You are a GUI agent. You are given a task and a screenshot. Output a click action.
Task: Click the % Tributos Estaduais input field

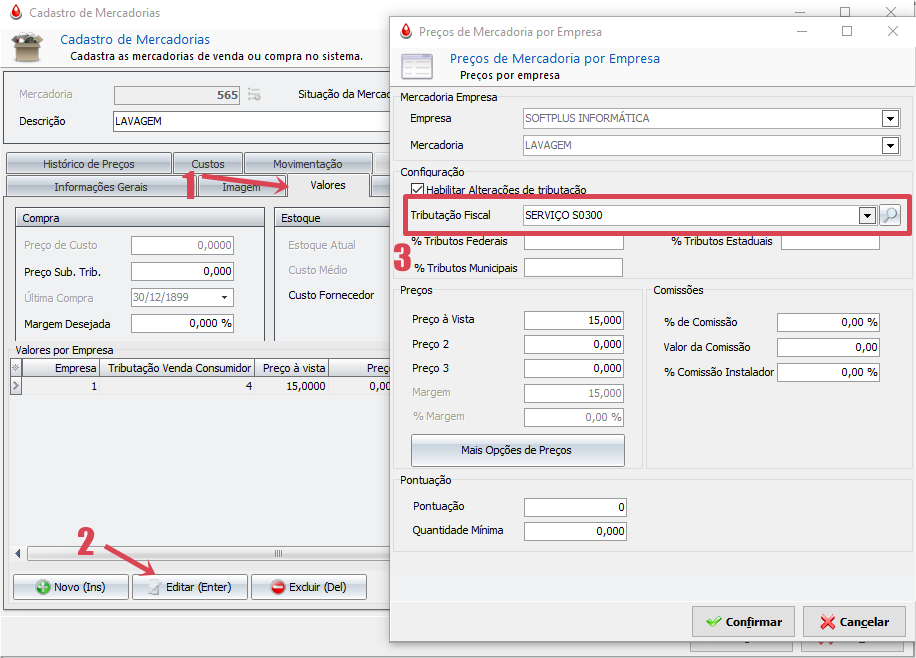[830, 243]
